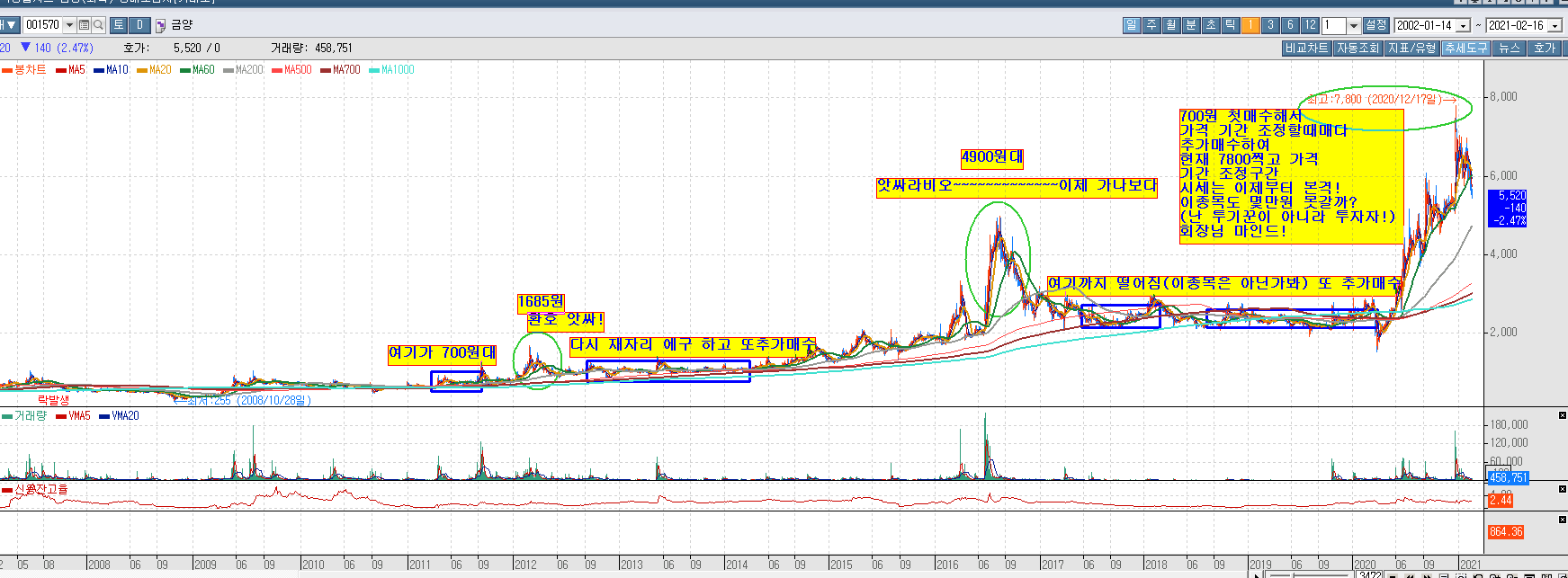Open the 호가 tab
Screen dimensions: 1568x578
(1545, 49)
